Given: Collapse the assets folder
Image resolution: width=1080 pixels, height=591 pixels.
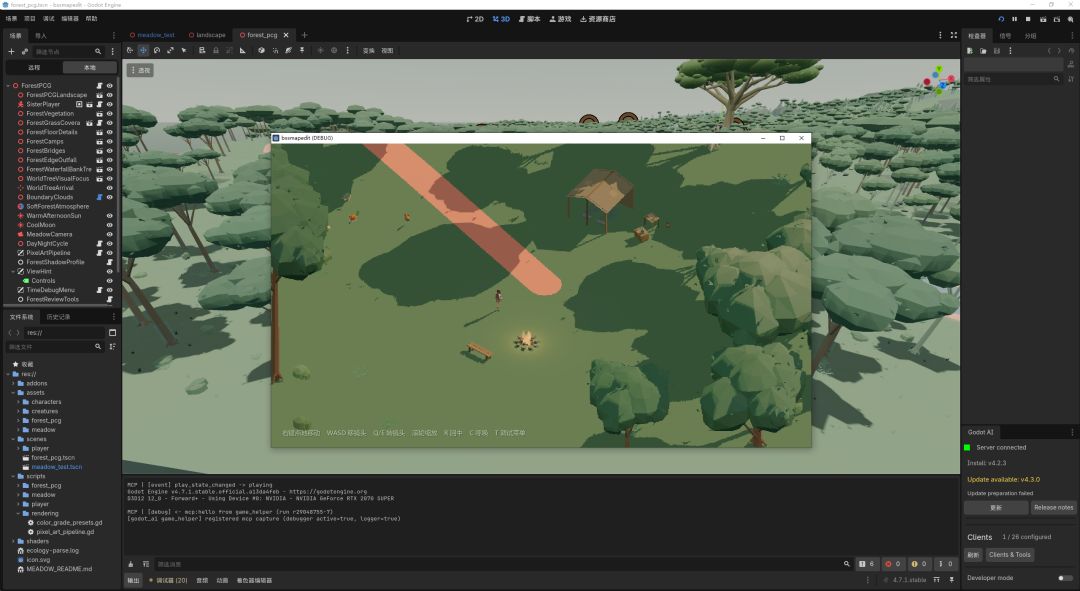Looking at the screenshot, I should [13, 393].
